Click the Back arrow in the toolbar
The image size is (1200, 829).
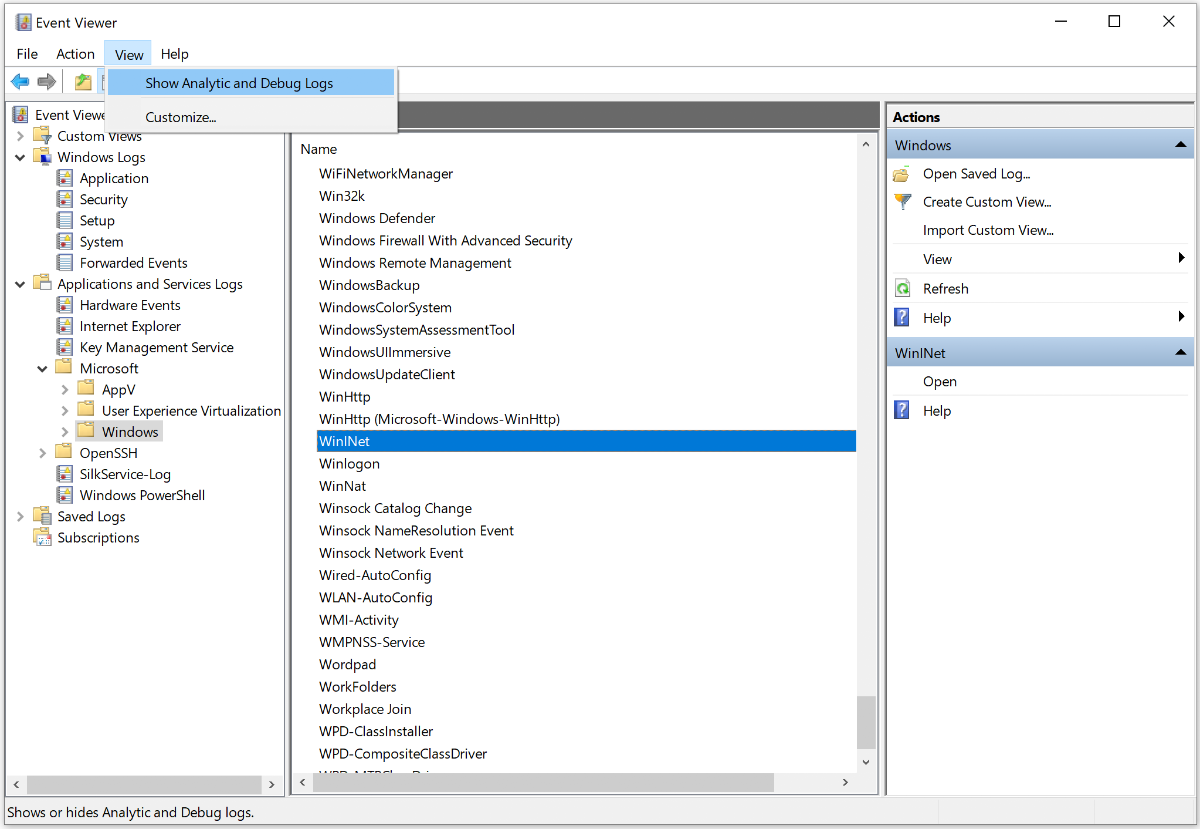20,82
